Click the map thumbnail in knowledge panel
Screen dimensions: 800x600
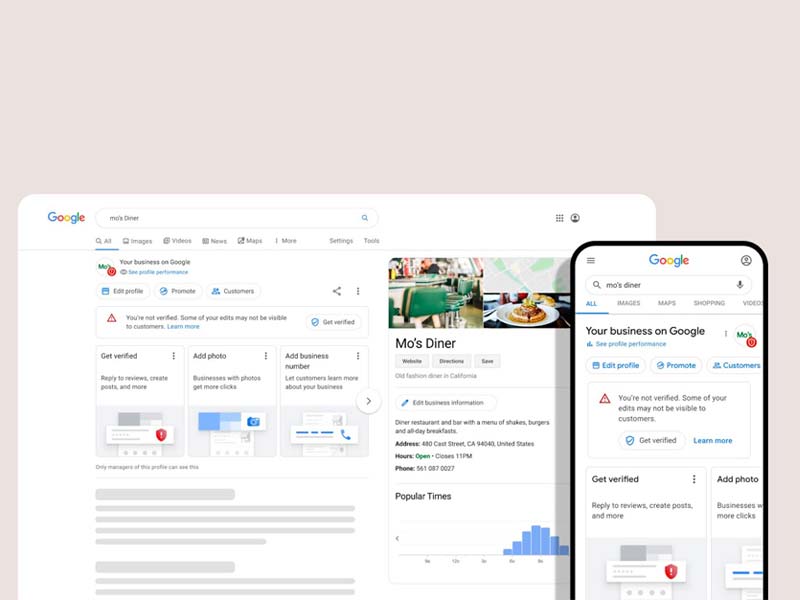tap(527, 275)
